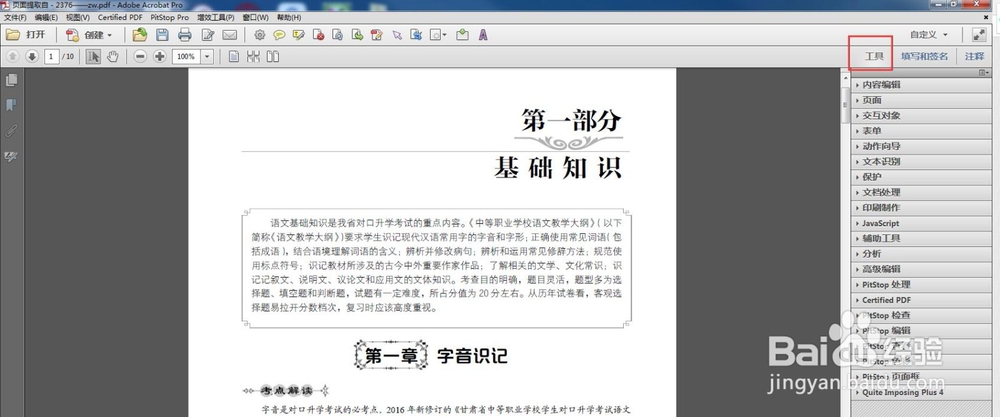The image size is (1000, 417).
Task: Open bookmarks sidebar icon
Action: pos(11,105)
